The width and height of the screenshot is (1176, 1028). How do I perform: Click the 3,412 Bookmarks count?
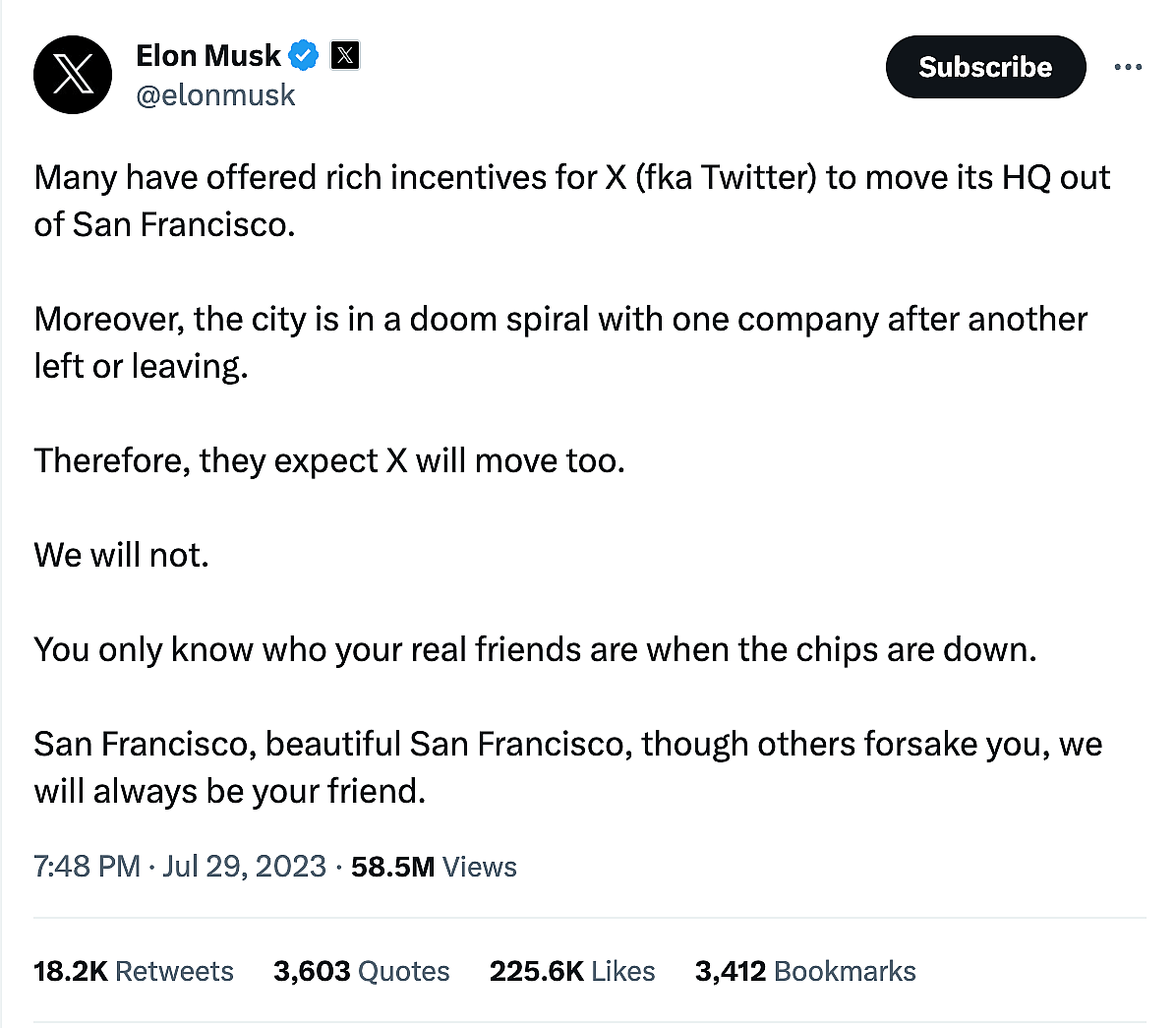805,972
